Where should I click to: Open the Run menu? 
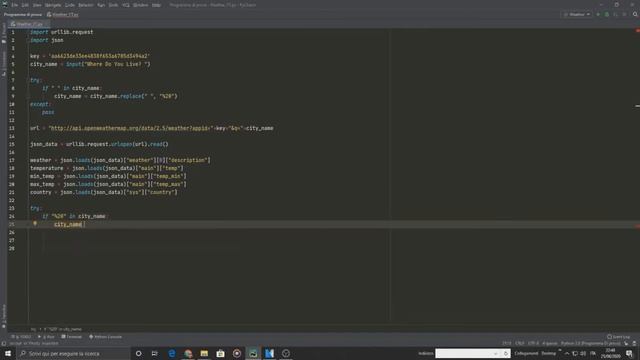point(101,5)
